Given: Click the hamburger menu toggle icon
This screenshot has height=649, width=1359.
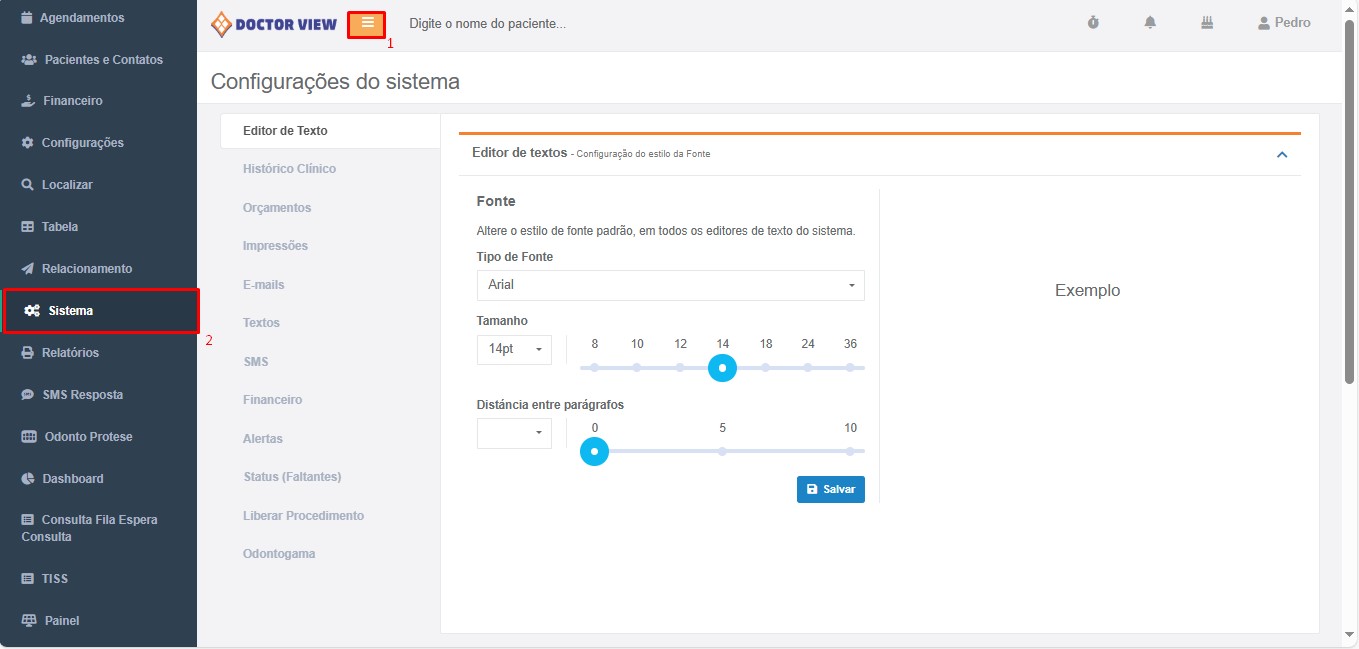Looking at the screenshot, I should click(367, 24).
